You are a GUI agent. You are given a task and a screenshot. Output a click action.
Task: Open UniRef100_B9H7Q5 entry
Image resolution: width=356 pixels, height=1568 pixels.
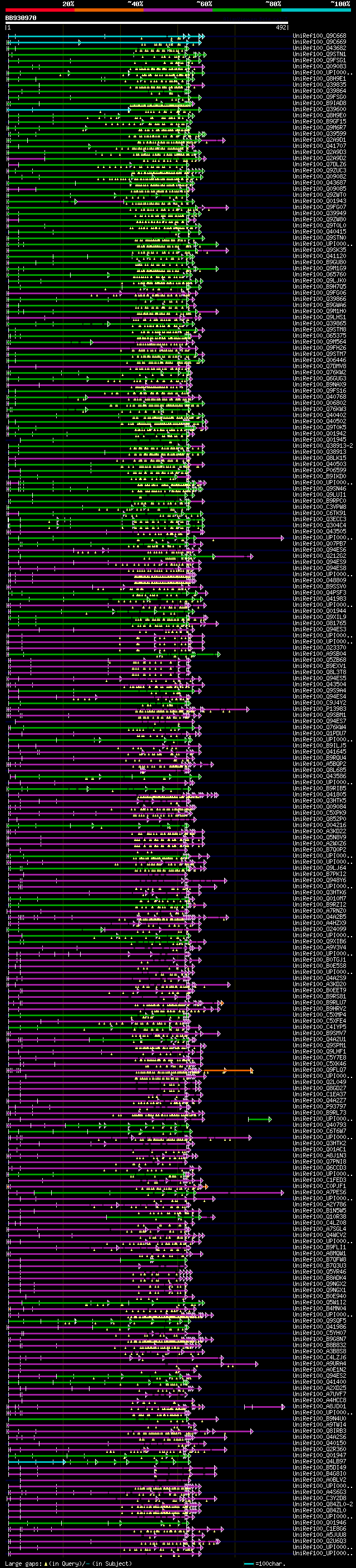coord(319,286)
